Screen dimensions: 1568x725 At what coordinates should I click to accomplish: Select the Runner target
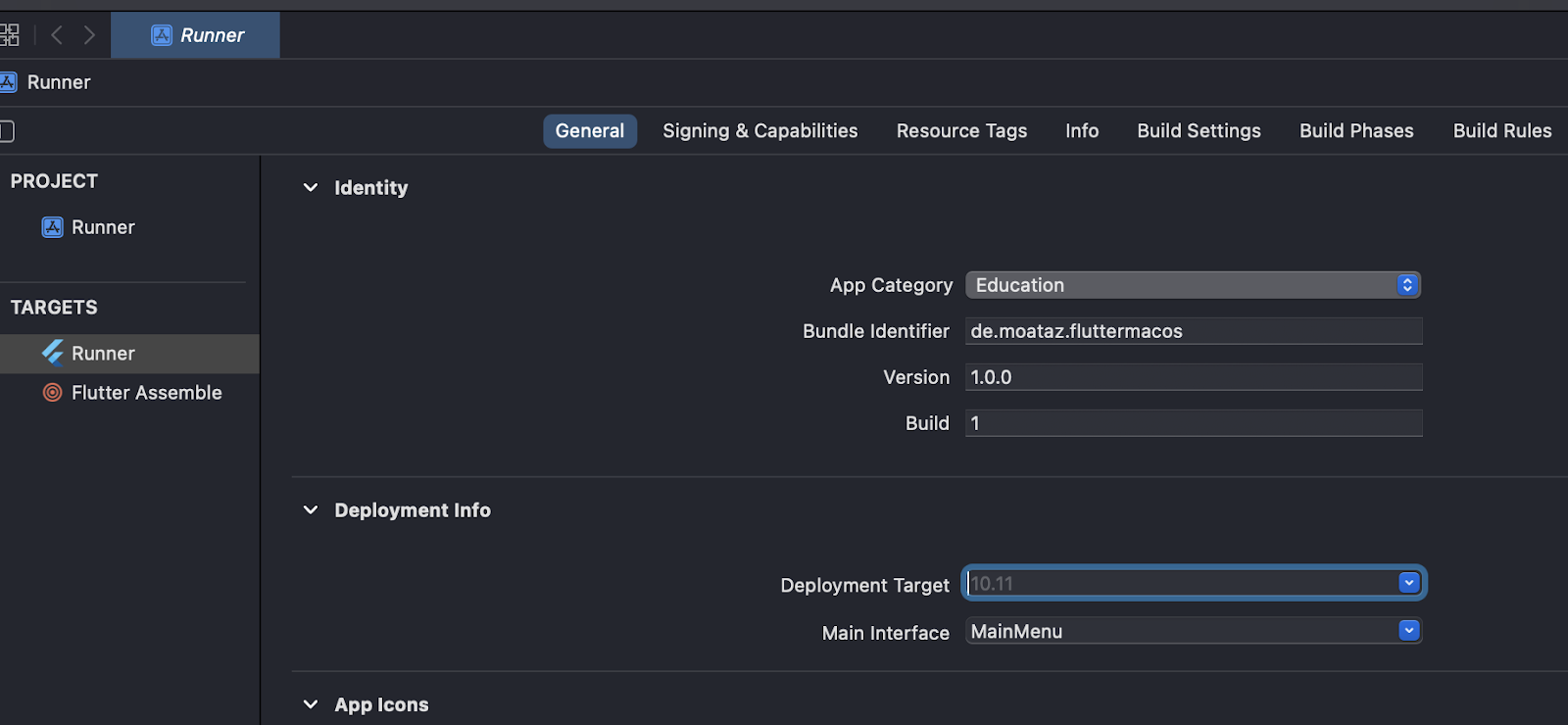coord(129,354)
